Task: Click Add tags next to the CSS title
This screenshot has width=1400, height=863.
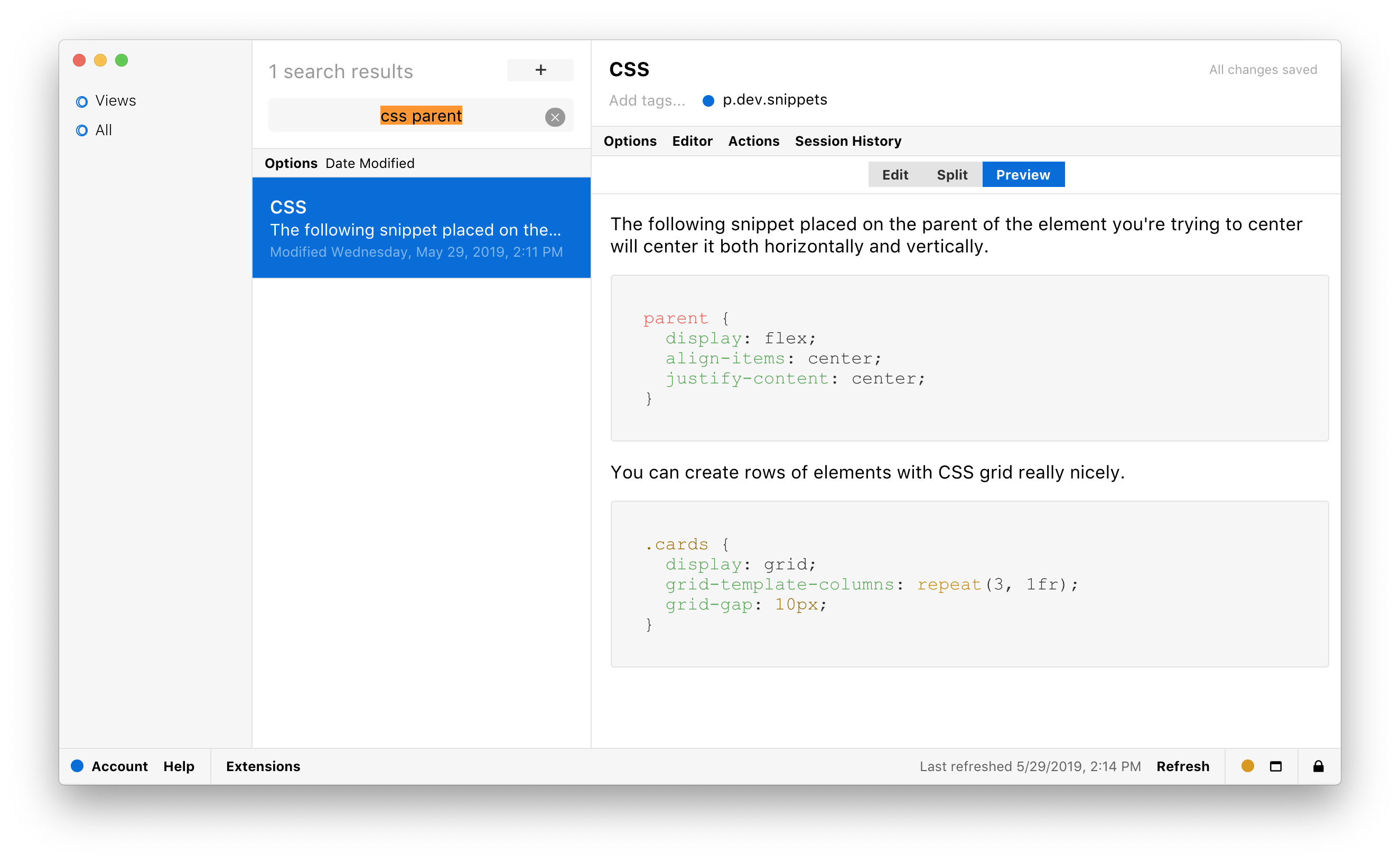Action: [x=647, y=100]
